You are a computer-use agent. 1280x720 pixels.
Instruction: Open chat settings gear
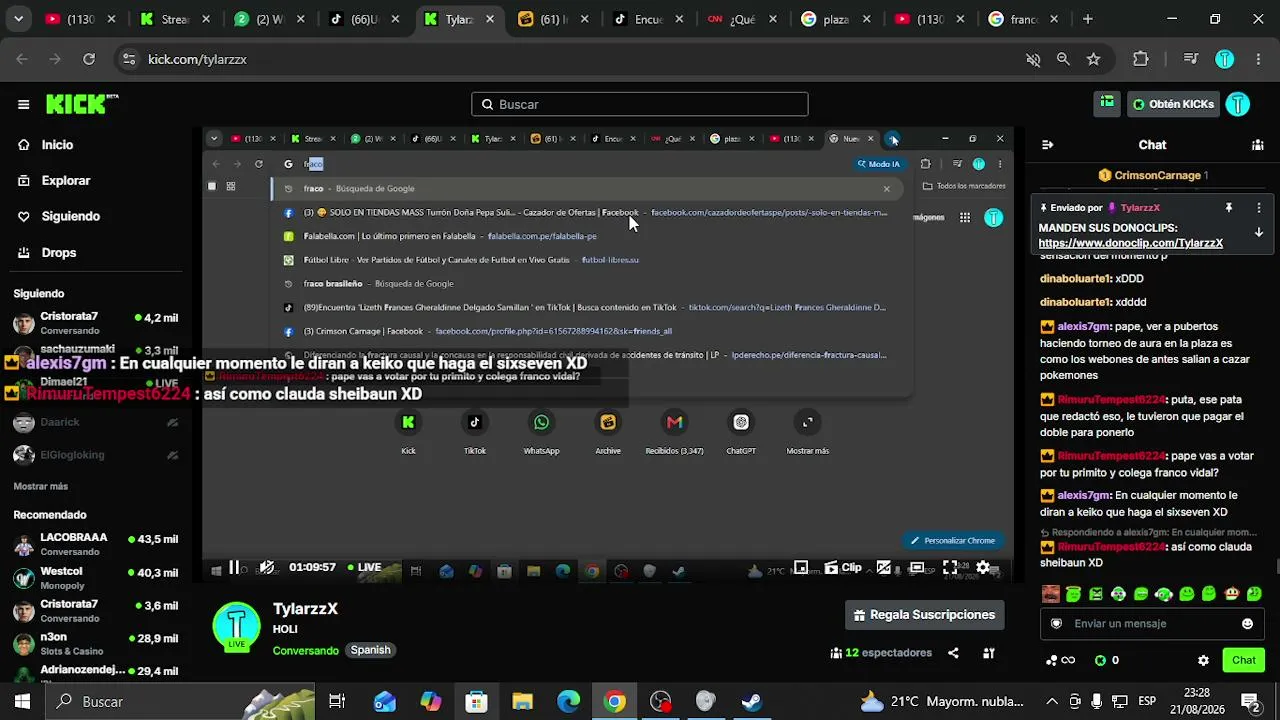point(1203,661)
